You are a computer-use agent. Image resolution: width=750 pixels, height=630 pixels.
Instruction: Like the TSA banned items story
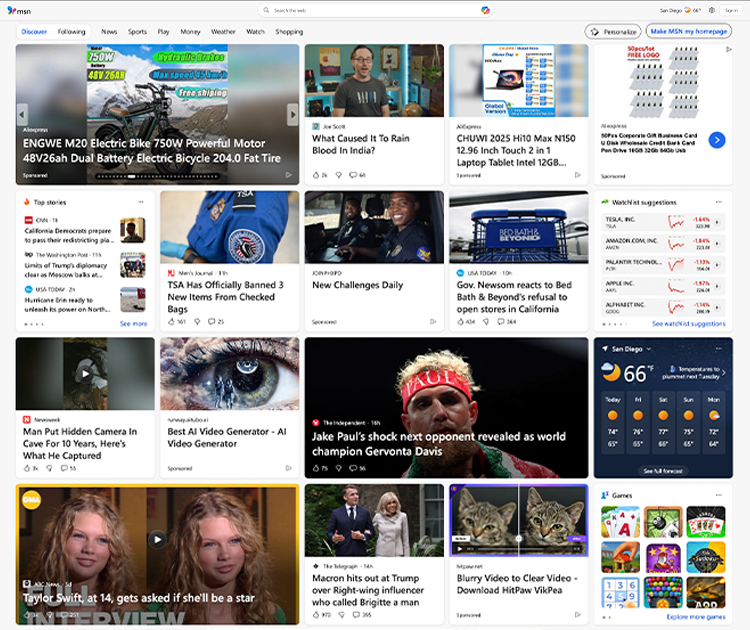171,321
